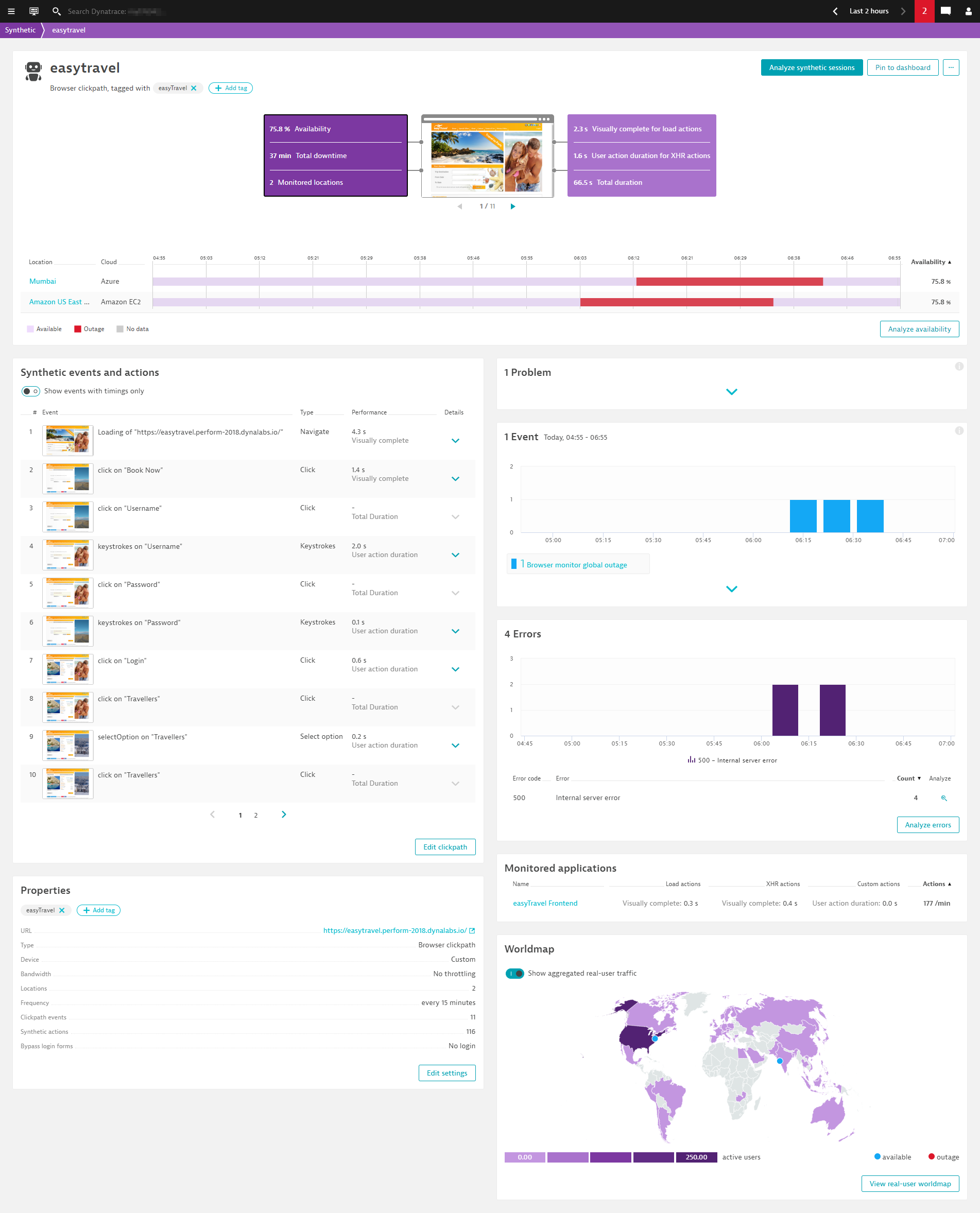The height and width of the screenshot is (1213, 980).
Task: Sort monitored applications by Actions
Action: pos(937,884)
